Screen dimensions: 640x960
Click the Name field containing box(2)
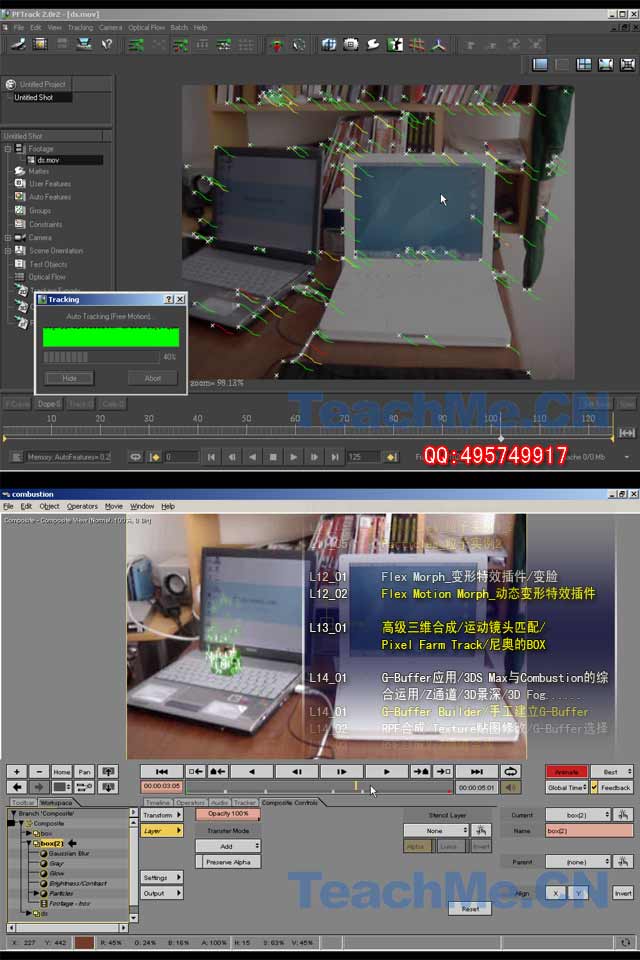point(589,830)
